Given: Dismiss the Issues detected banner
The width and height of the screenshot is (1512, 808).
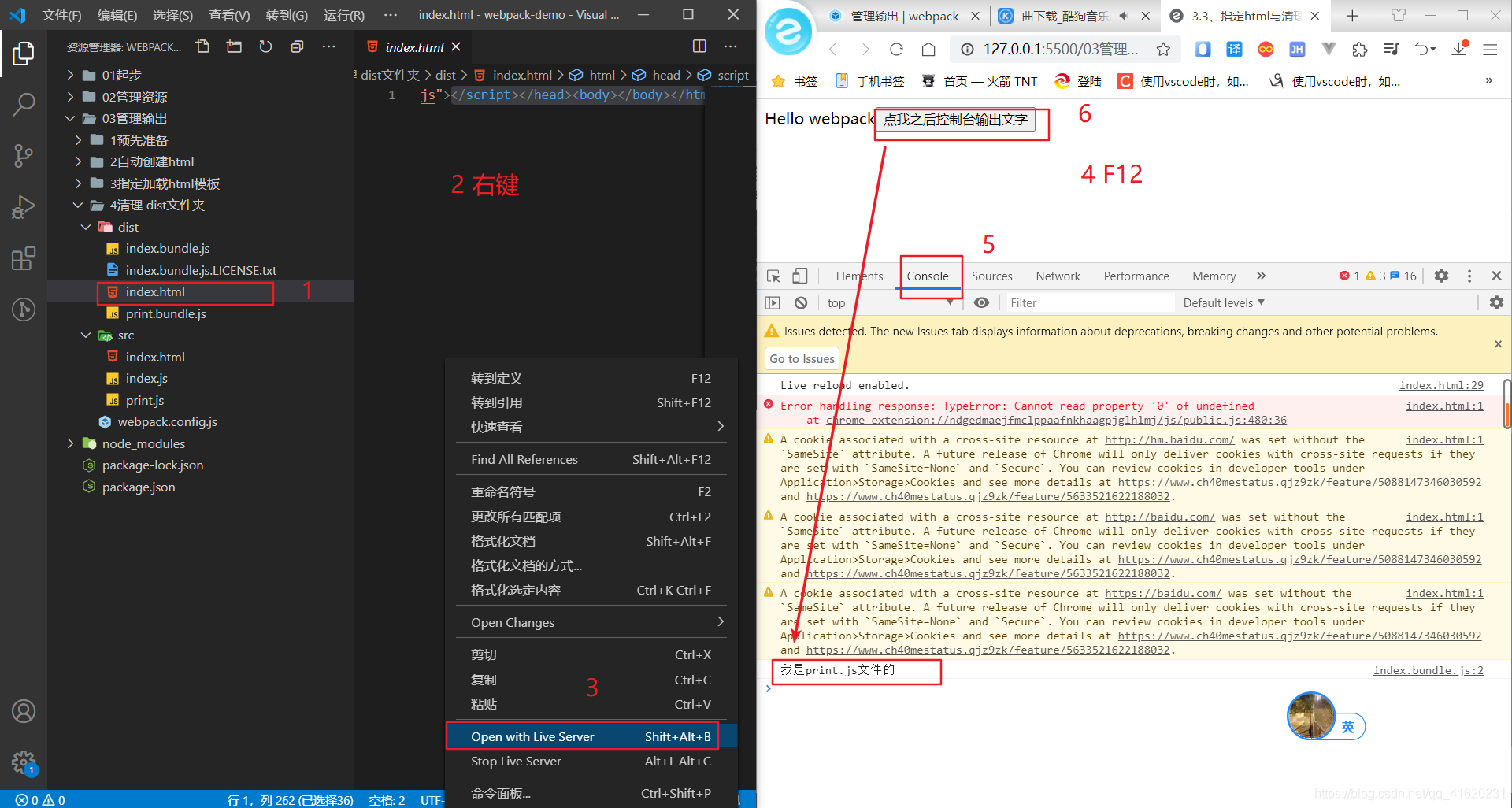Looking at the screenshot, I should [x=1498, y=344].
